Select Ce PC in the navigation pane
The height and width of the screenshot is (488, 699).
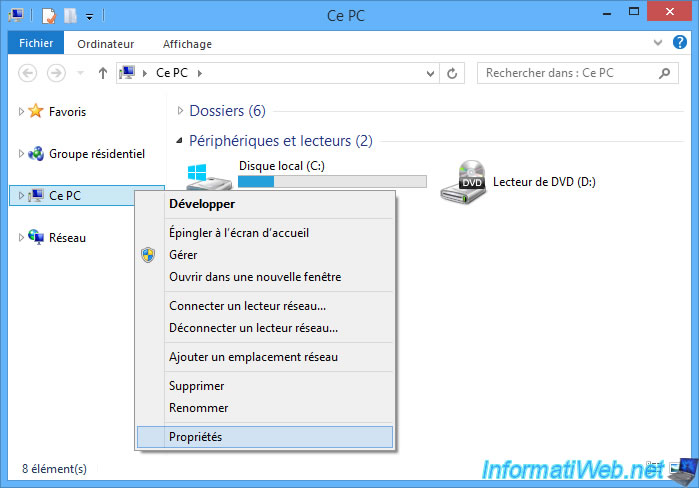pos(65,196)
